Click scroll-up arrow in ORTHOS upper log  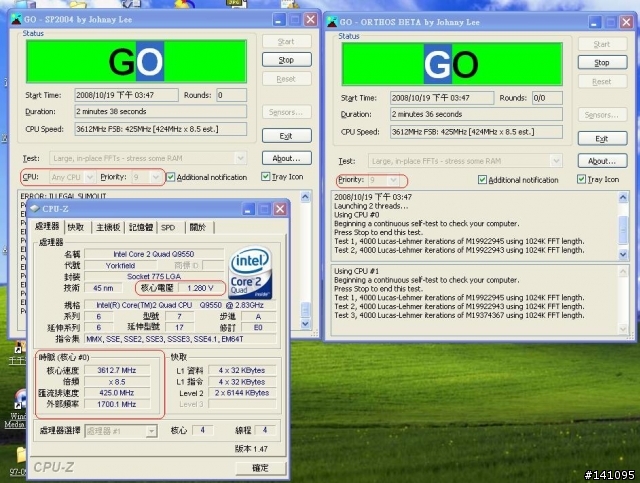pyautogui.click(x=623, y=198)
